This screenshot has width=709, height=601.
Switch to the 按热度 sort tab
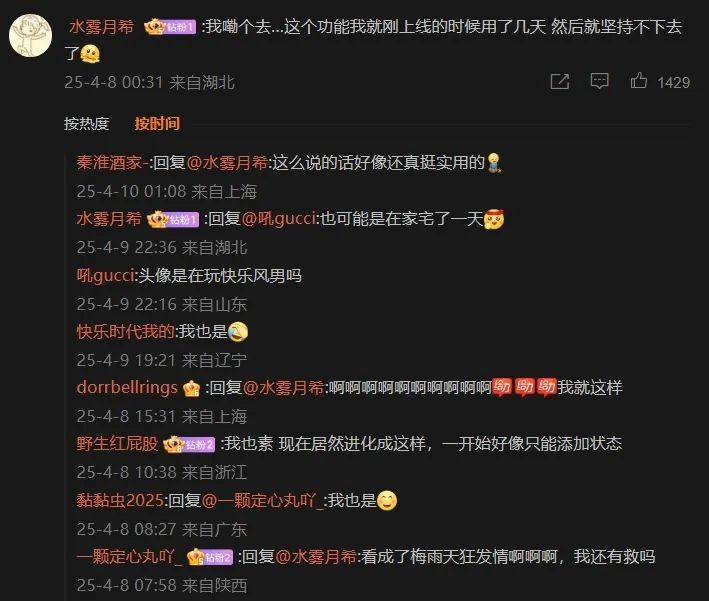86,123
